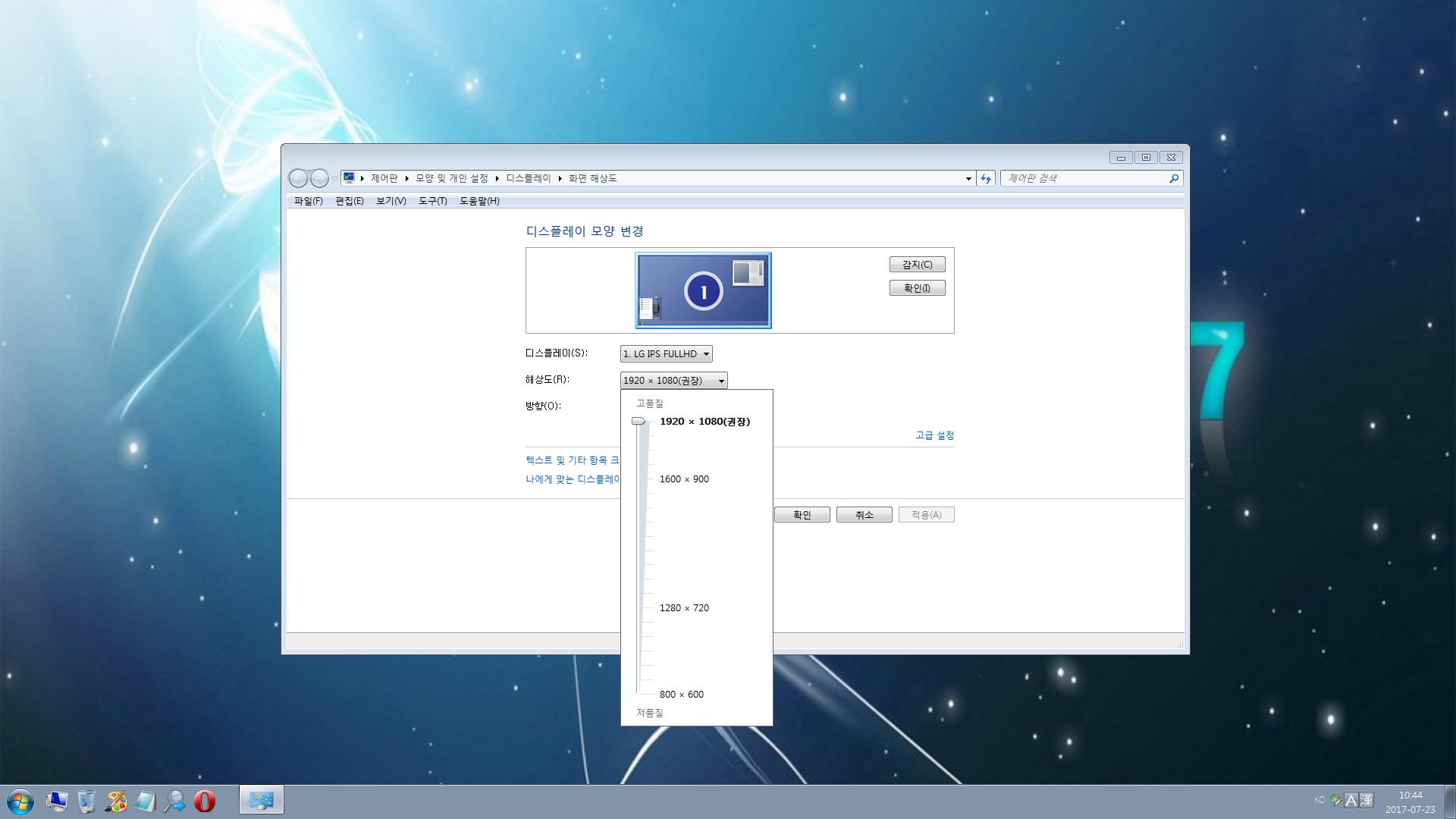Open the 도구(T) menu
The image size is (1456, 819).
coord(433,201)
